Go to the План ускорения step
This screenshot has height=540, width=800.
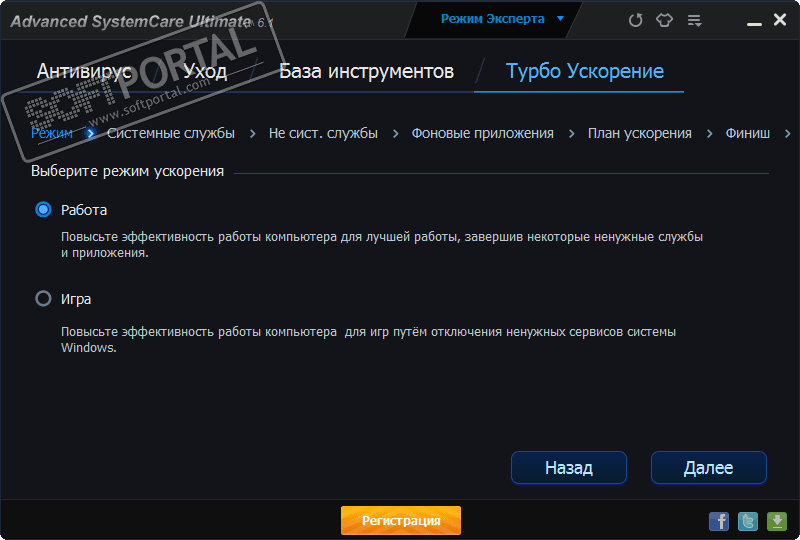click(640, 133)
